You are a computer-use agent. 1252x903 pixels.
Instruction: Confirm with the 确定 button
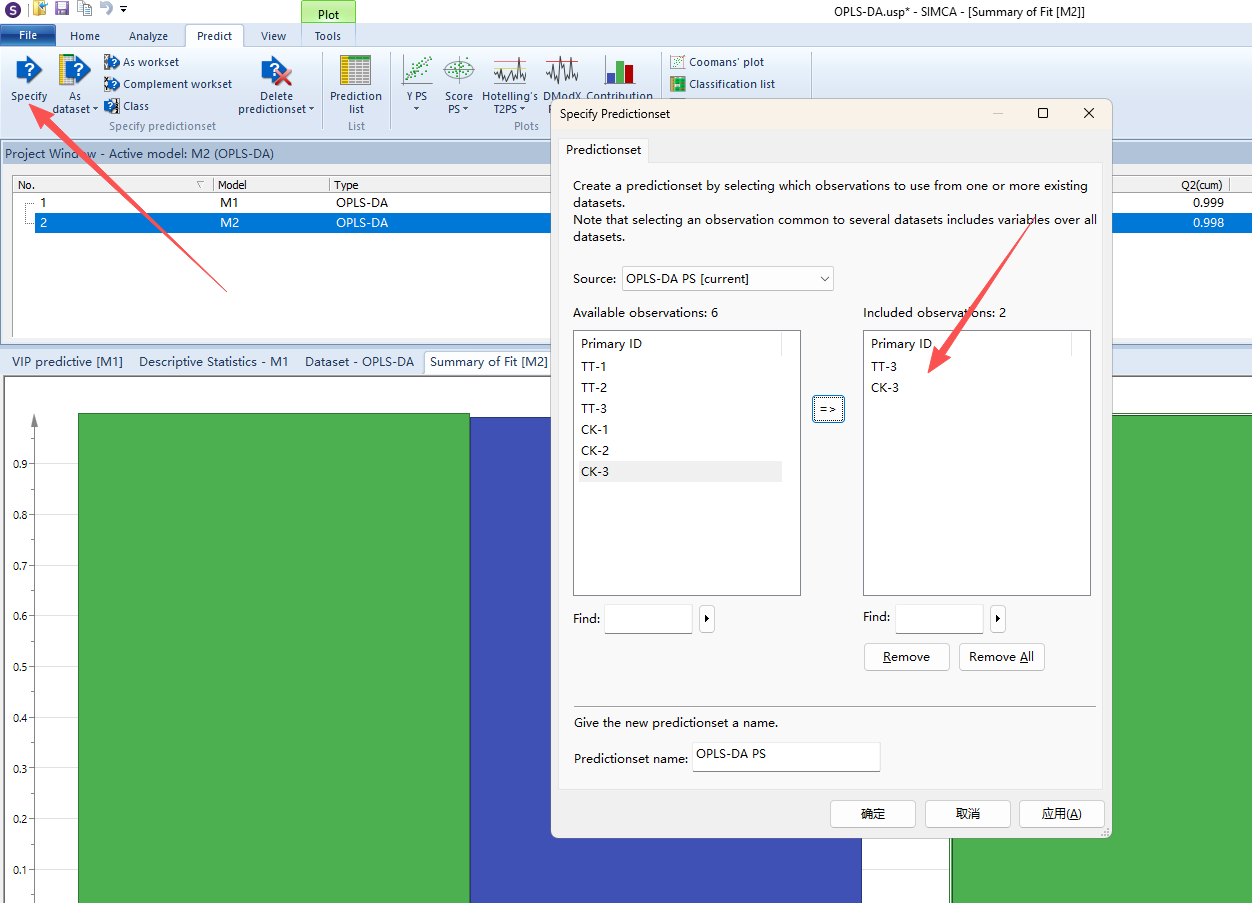[872, 814]
